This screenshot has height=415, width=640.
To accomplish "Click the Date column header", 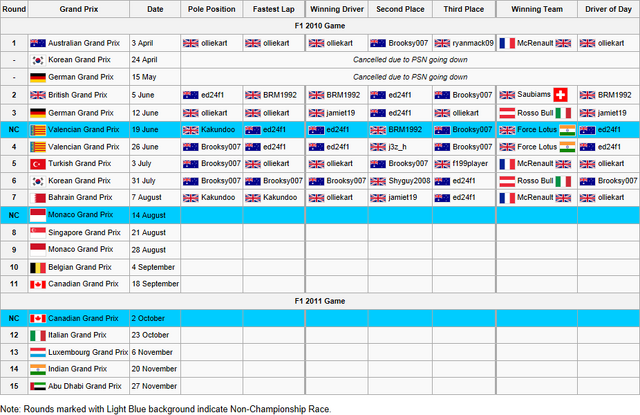I will point(155,9).
